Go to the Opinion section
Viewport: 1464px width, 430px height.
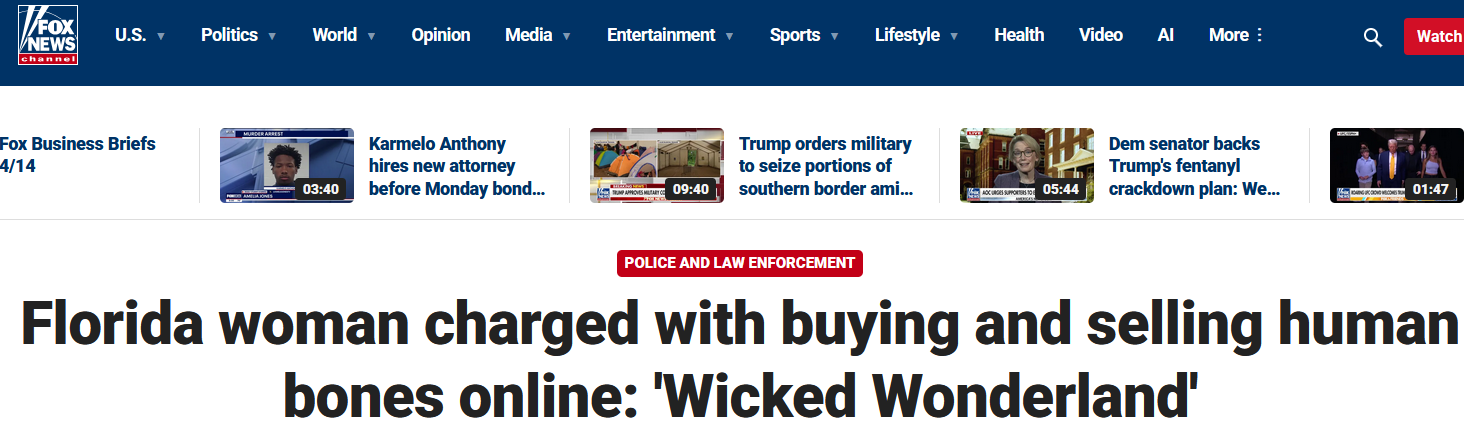[441, 35]
